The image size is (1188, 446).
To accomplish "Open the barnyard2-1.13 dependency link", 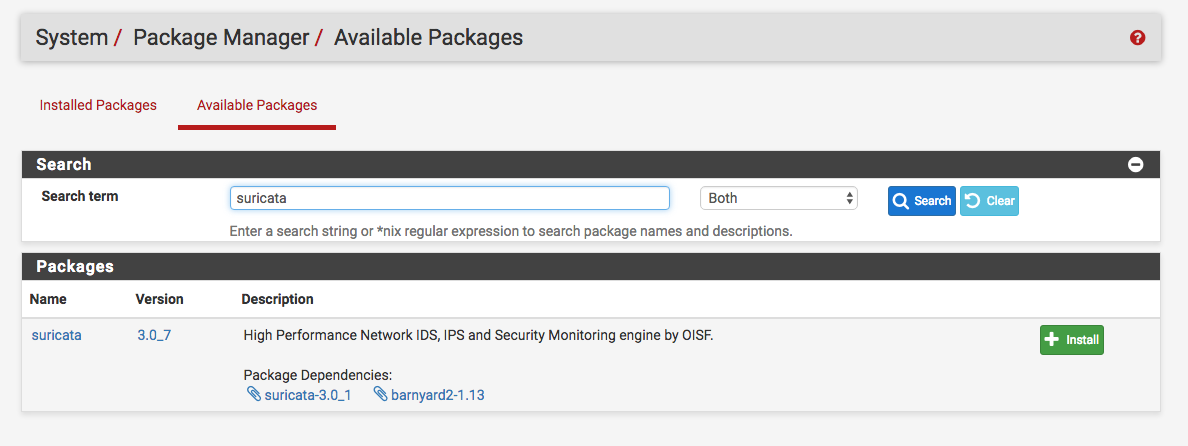I will [x=437, y=395].
